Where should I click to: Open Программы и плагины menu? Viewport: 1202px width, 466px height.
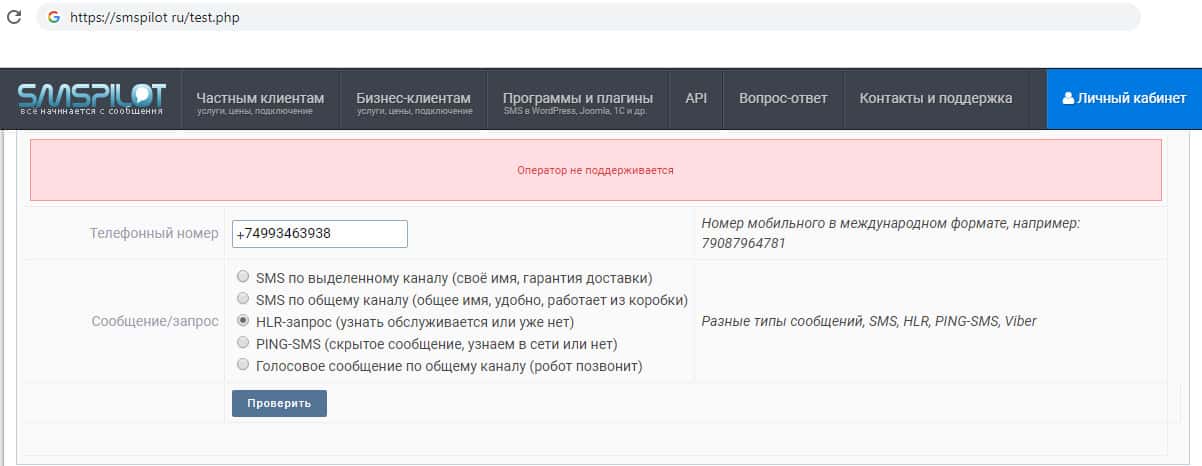[578, 100]
